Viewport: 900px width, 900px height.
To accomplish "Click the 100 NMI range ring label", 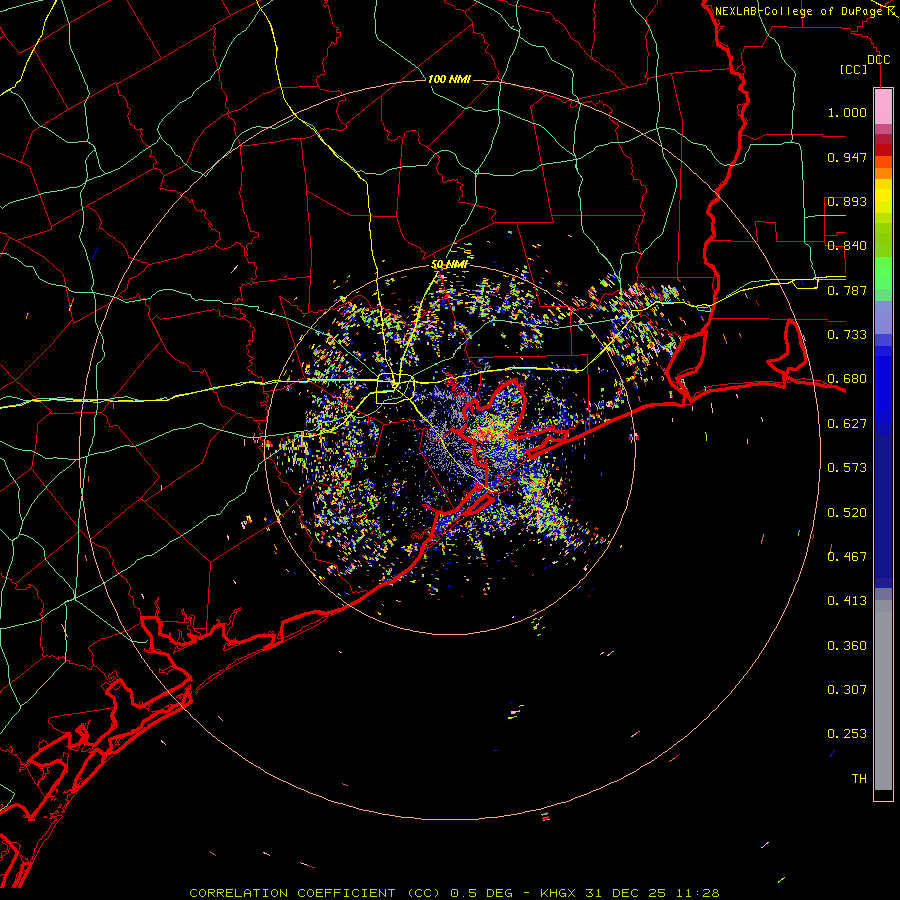I will [x=449, y=79].
